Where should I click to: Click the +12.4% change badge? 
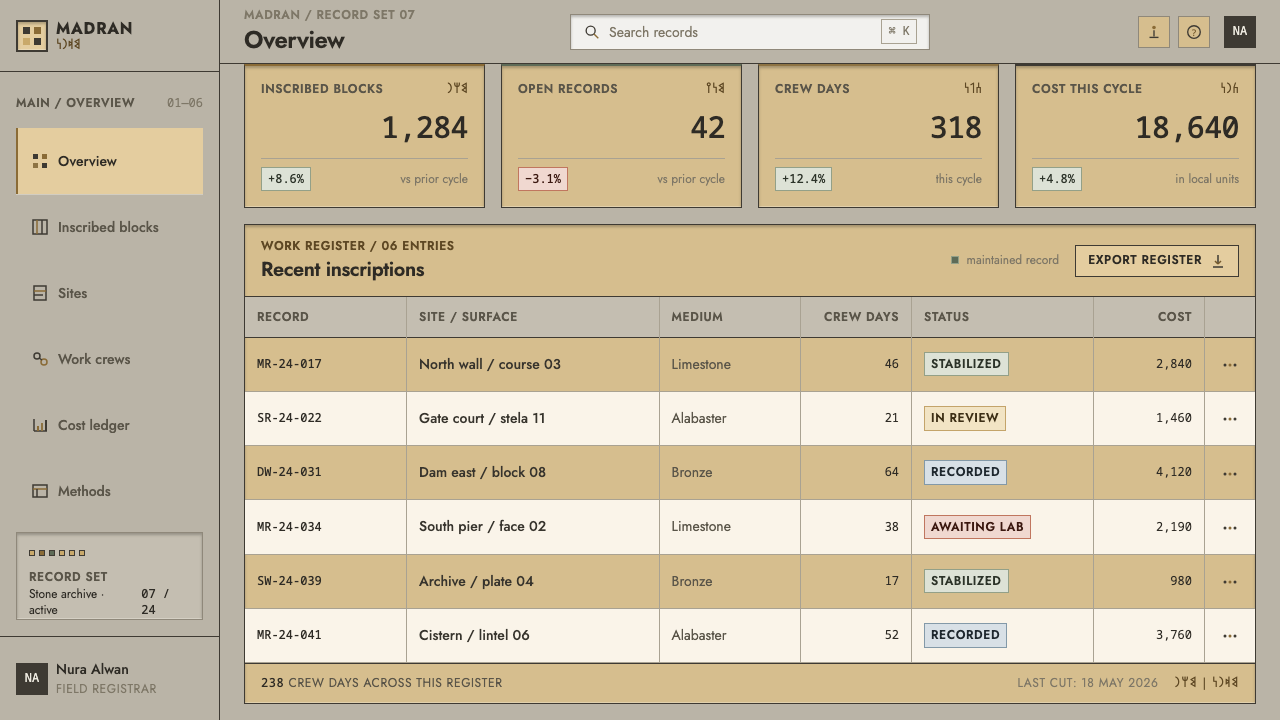(803, 179)
